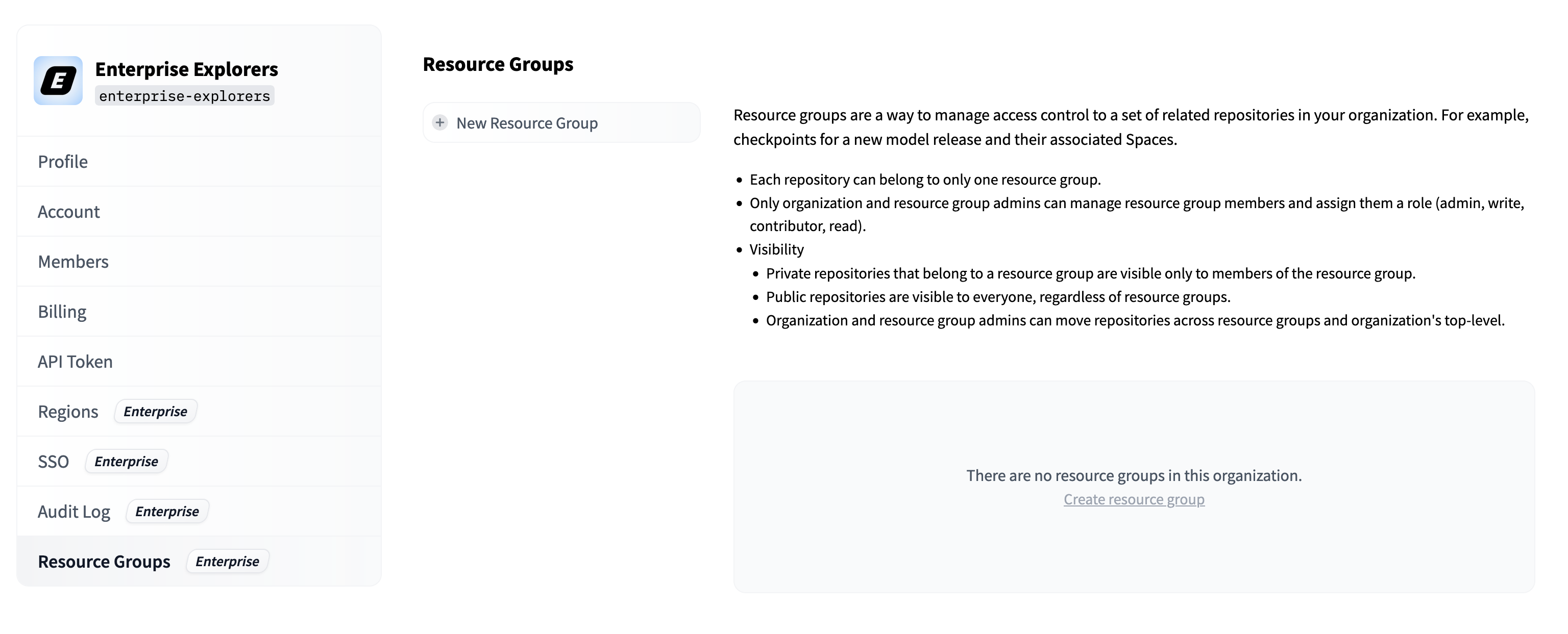Click the enterprise-explorers handle label
The height and width of the screenshot is (634, 1568).
tap(184, 95)
